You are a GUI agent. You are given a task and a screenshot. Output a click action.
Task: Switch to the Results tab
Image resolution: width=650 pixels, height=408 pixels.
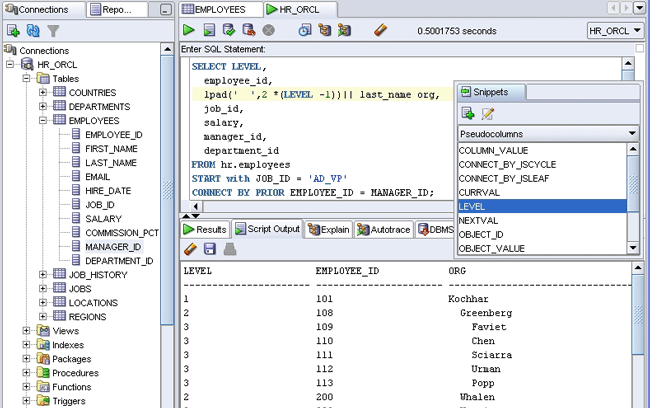pyautogui.click(x=204, y=229)
